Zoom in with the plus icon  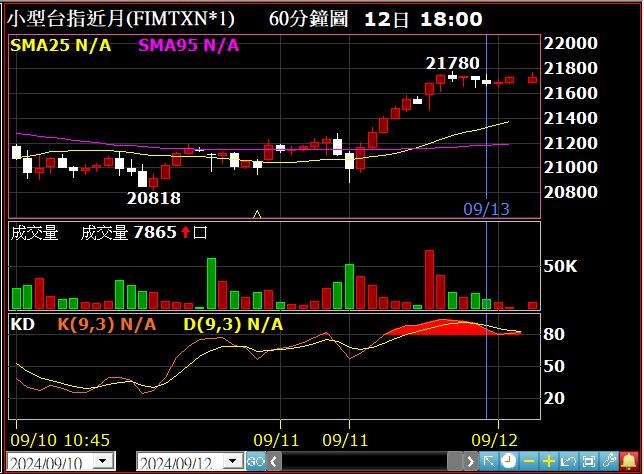(549, 461)
